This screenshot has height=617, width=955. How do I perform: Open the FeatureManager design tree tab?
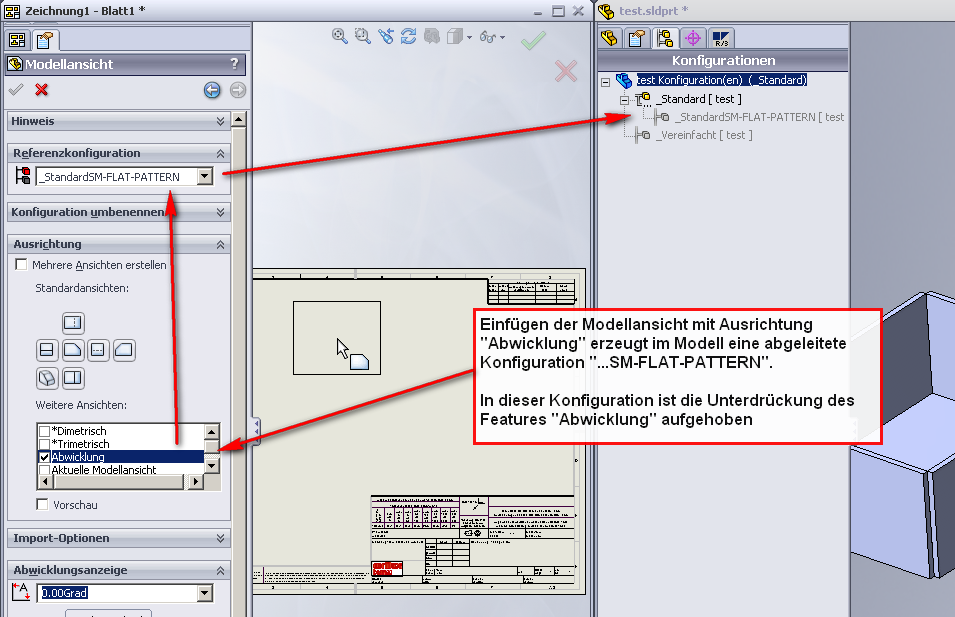click(17, 40)
